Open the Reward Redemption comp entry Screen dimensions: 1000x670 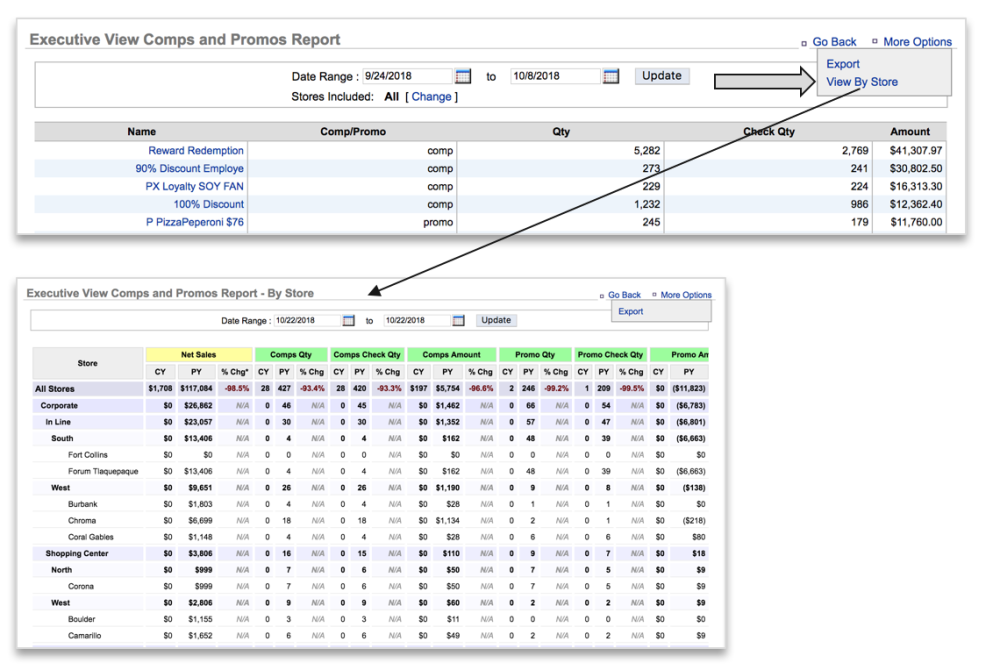point(196,151)
